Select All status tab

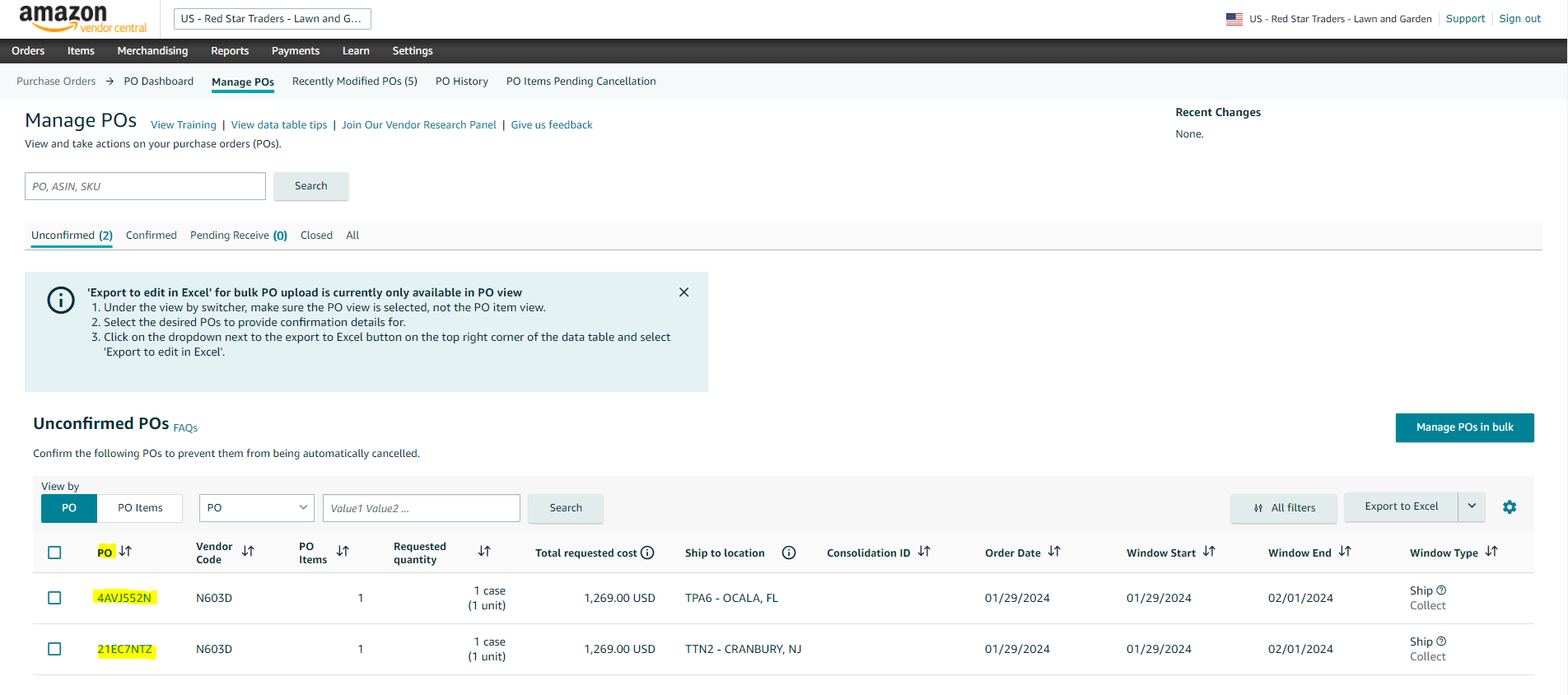352,236
